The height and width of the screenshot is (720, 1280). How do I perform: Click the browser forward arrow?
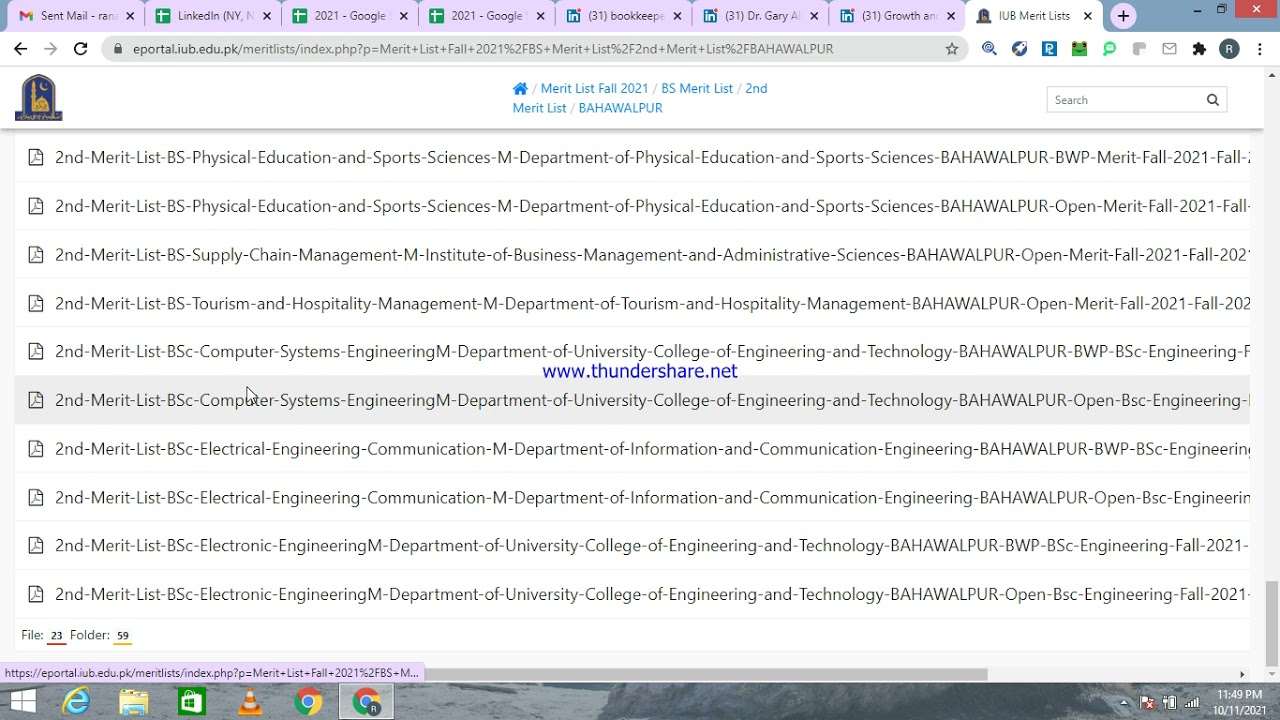tap(50, 48)
